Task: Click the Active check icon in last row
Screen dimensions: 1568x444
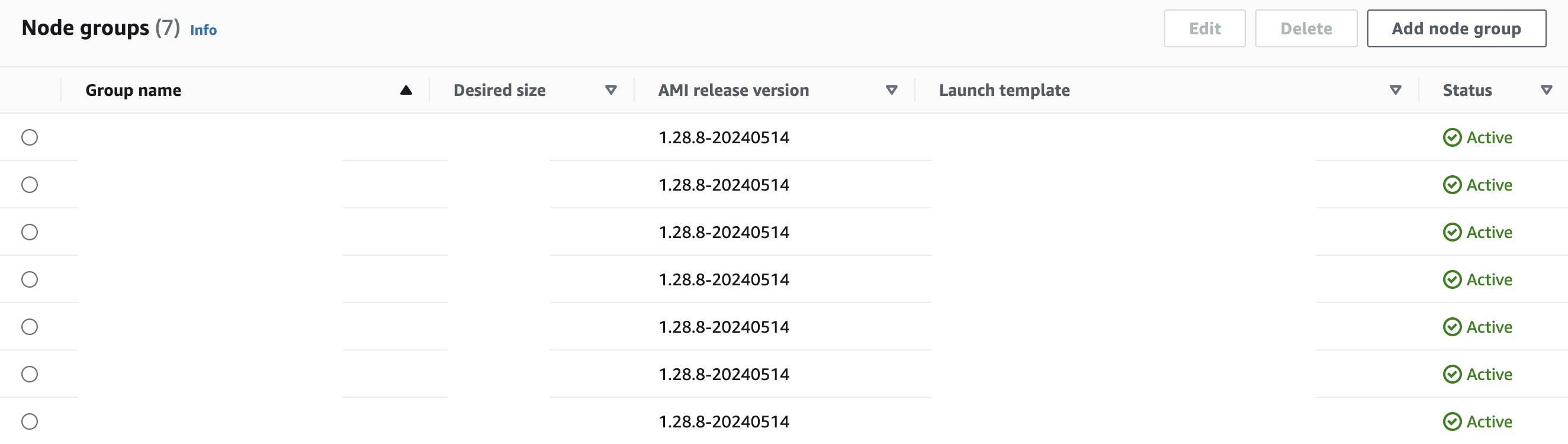Action: coord(1452,422)
